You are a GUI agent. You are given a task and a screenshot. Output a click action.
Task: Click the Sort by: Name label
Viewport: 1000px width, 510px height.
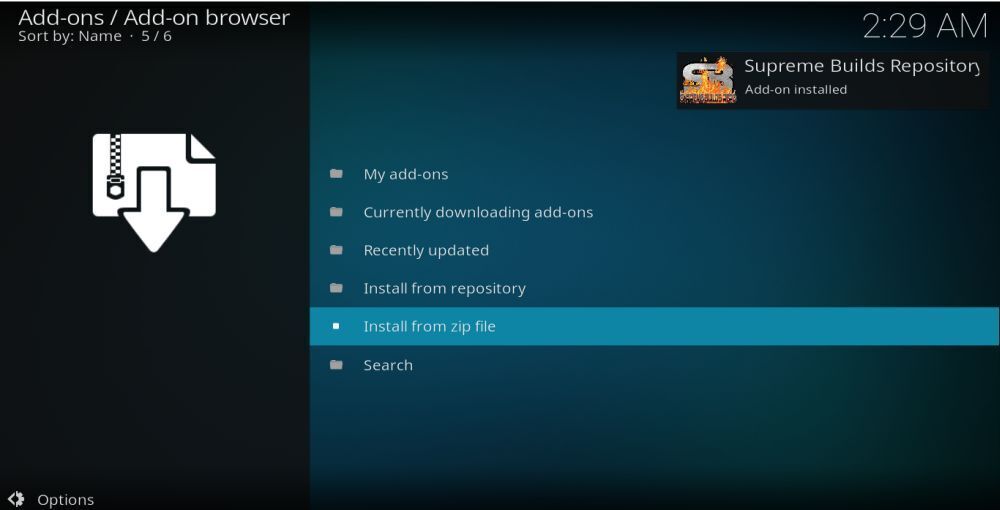click(70, 36)
